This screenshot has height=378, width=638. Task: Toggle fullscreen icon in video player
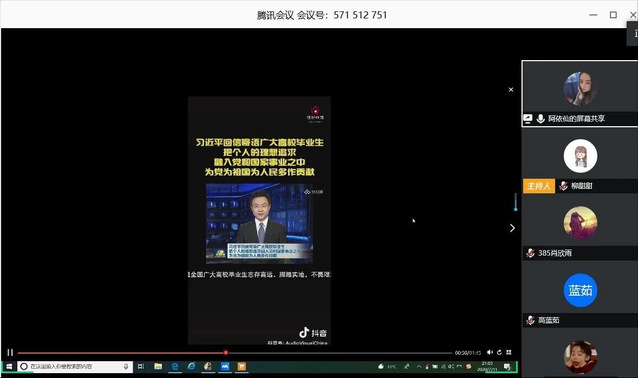(x=509, y=352)
